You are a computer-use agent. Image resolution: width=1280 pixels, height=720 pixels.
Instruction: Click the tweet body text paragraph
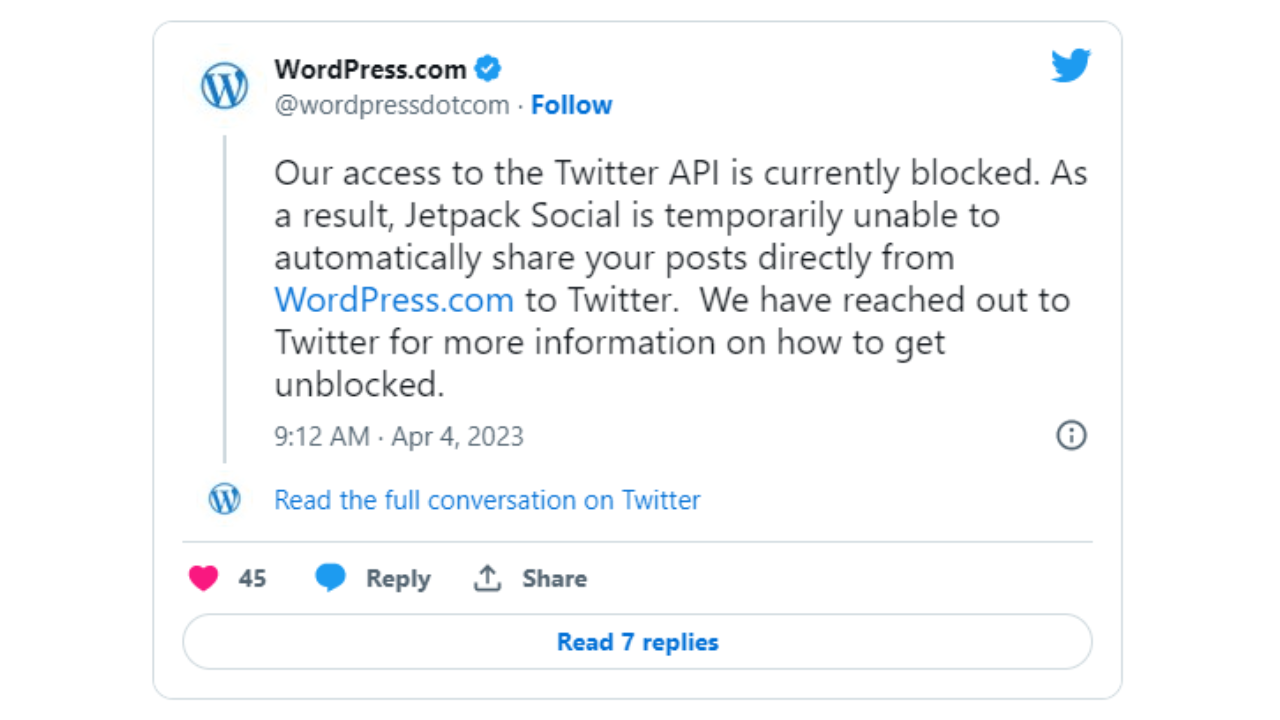click(681, 279)
